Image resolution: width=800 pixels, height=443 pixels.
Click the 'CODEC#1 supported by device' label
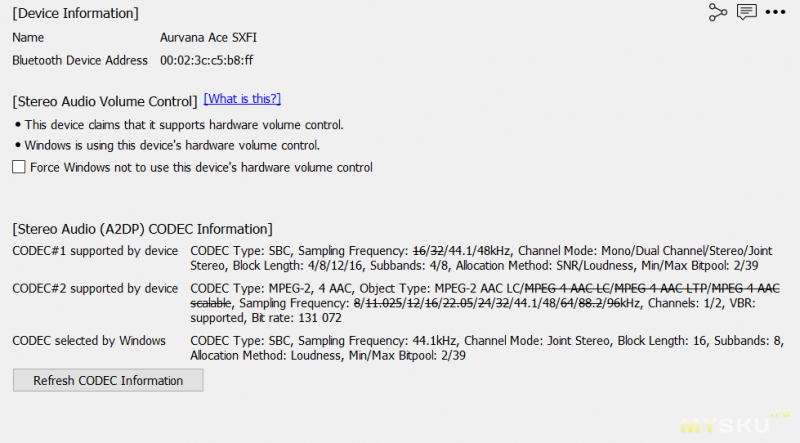pyautogui.click(x=95, y=250)
